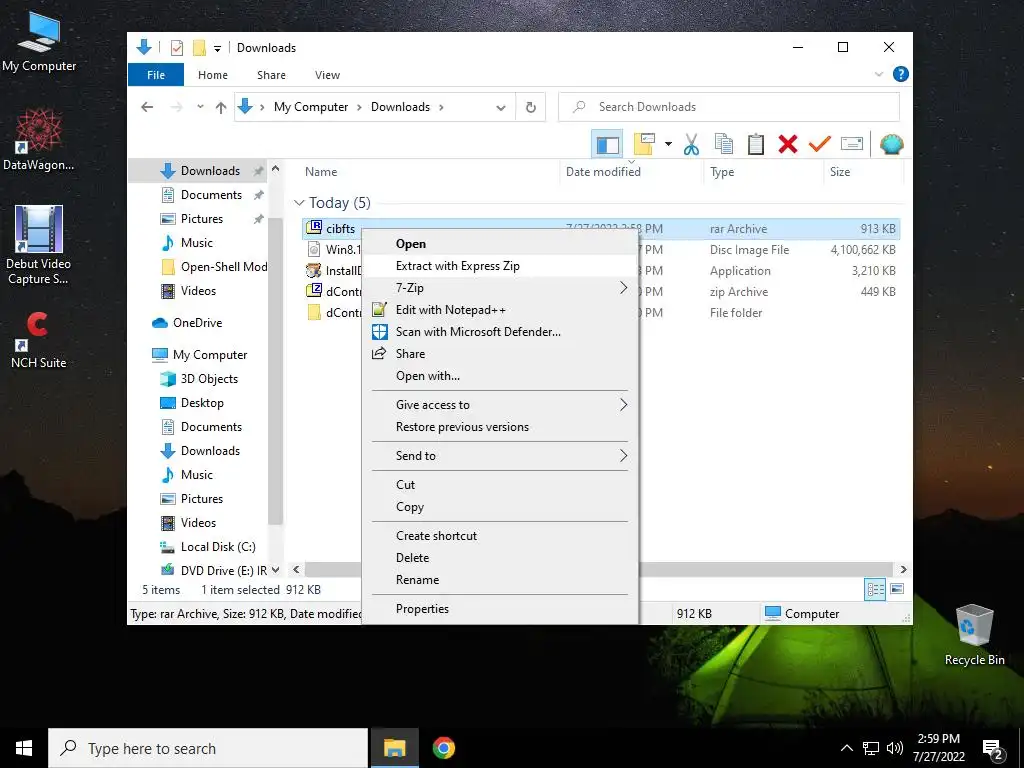The width and height of the screenshot is (1024, 768).
Task: Click the properties checkmark in title bar
Action: (176, 48)
